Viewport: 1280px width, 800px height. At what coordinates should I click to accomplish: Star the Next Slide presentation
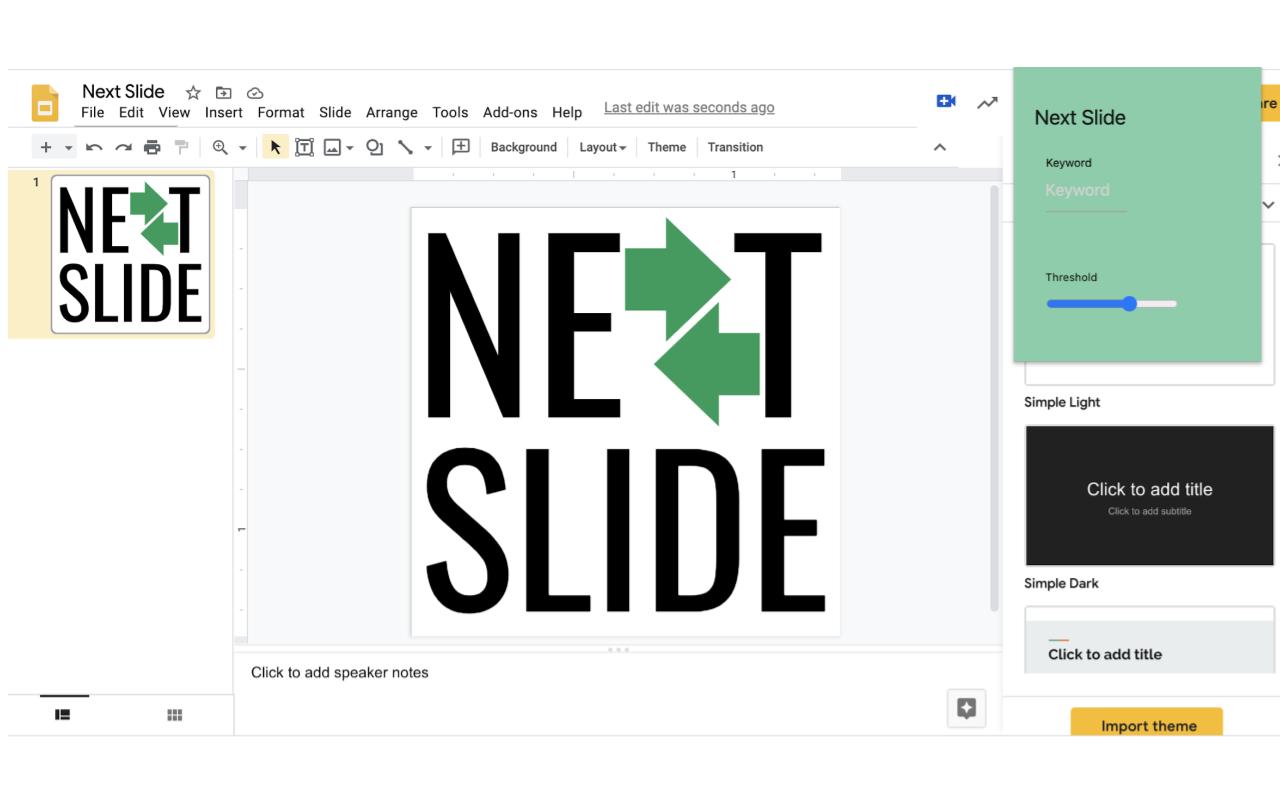coord(193,93)
